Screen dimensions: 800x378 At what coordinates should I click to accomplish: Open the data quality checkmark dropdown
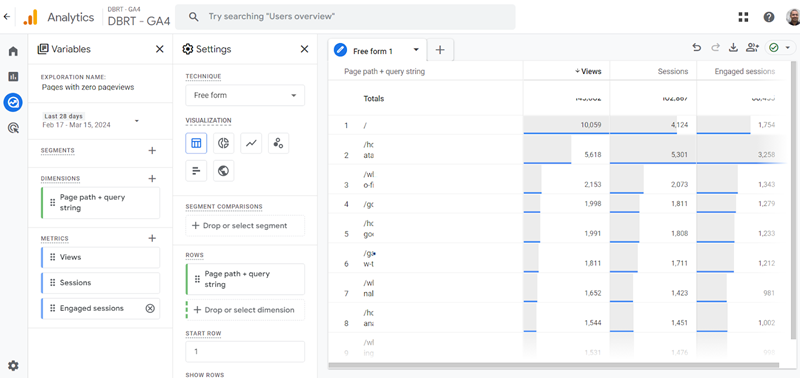coord(781,47)
